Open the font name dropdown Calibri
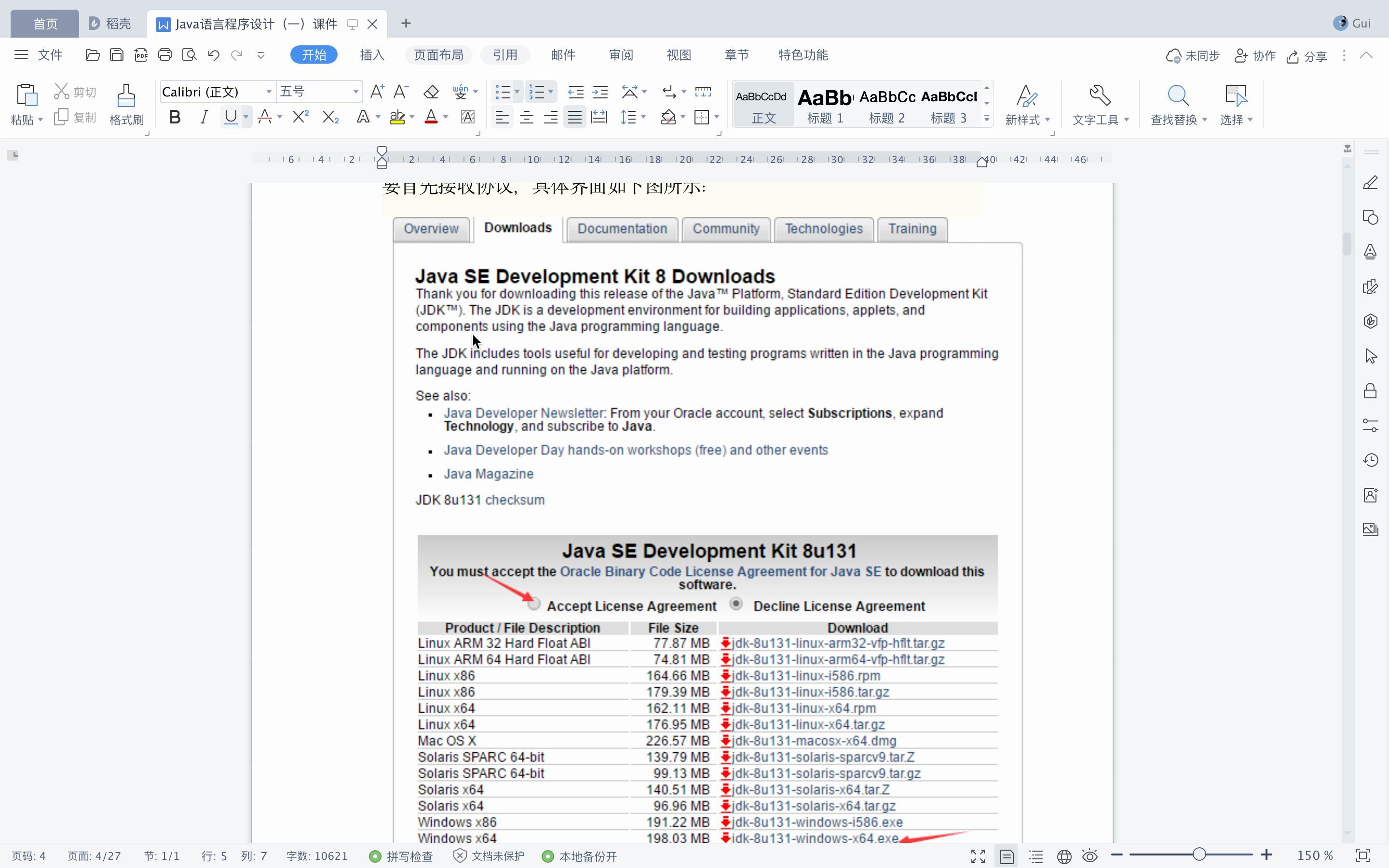This screenshot has width=1389, height=868. (269, 92)
